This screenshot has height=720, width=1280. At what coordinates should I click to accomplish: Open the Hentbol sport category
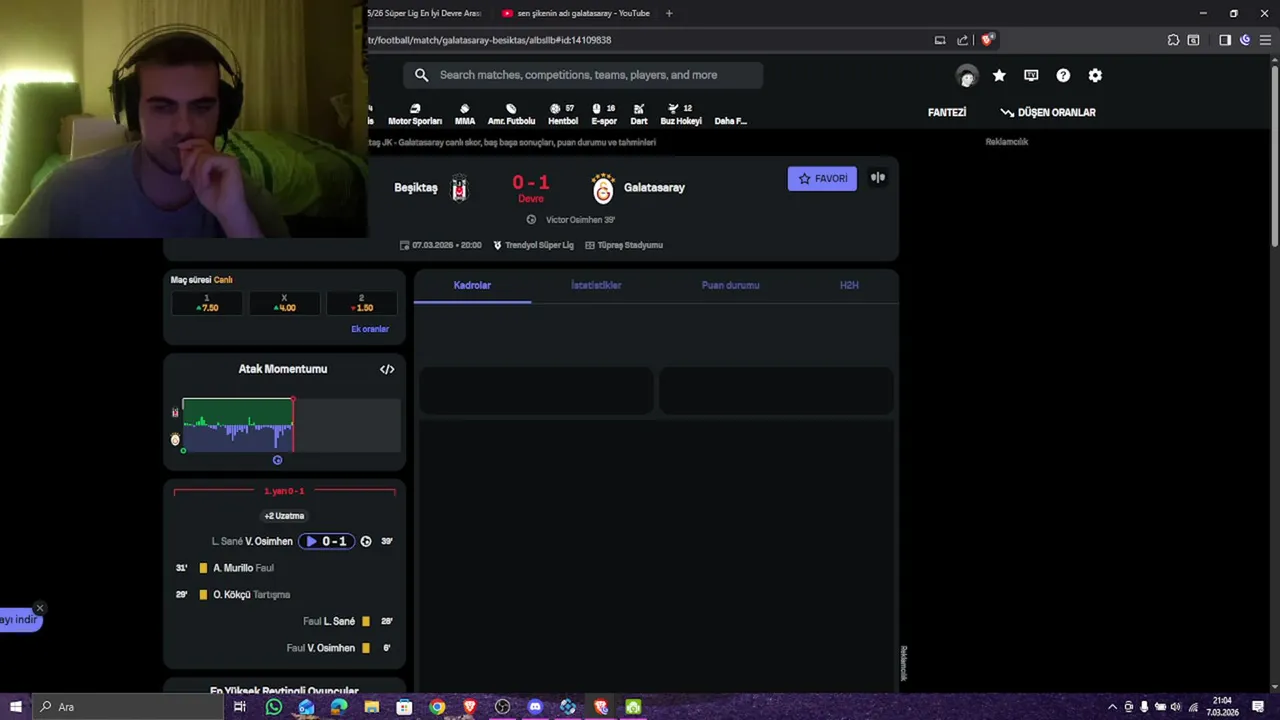563,114
